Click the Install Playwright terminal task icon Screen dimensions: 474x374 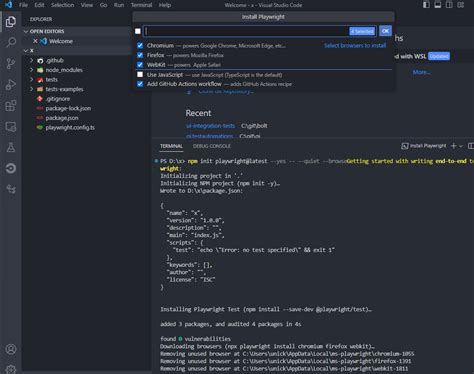pos(405,146)
